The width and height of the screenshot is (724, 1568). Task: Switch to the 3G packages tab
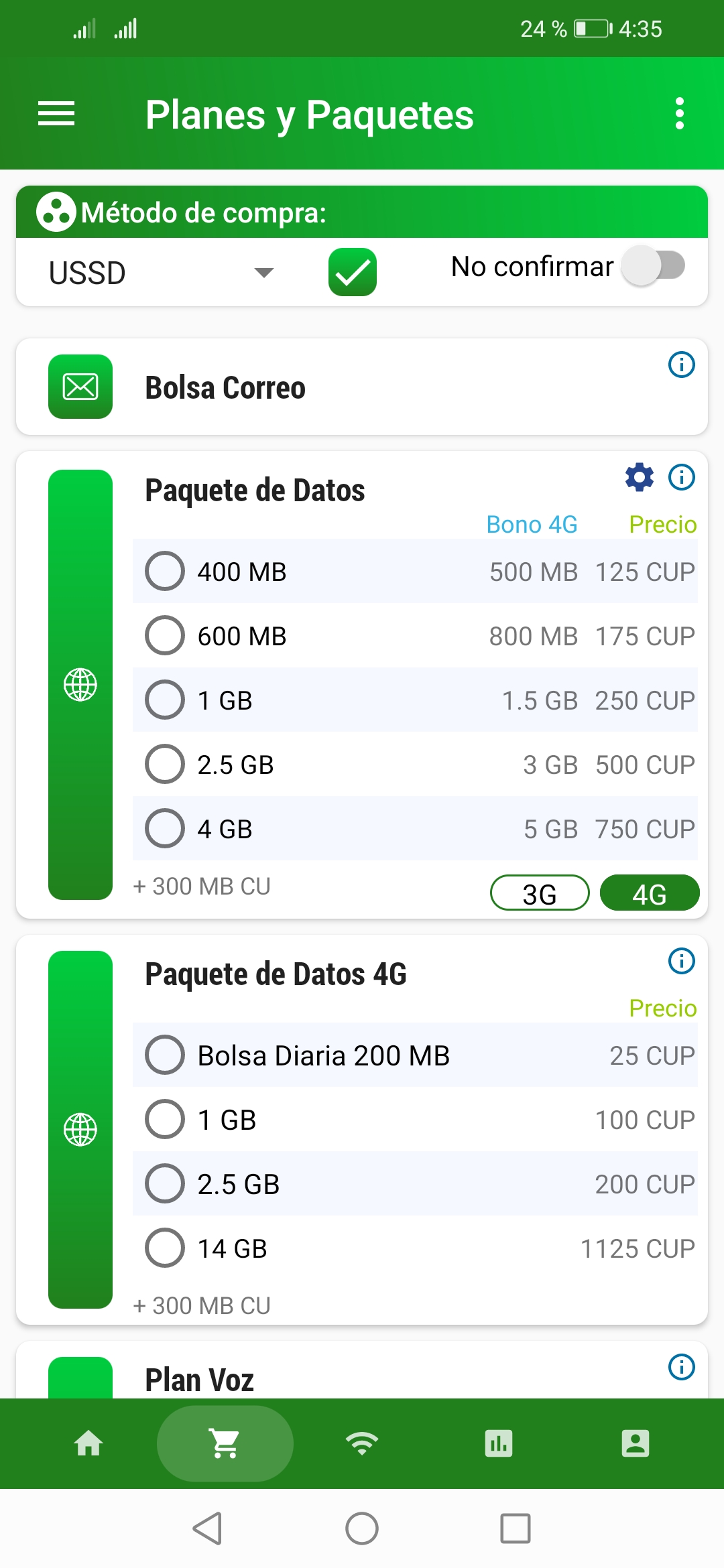click(x=540, y=893)
